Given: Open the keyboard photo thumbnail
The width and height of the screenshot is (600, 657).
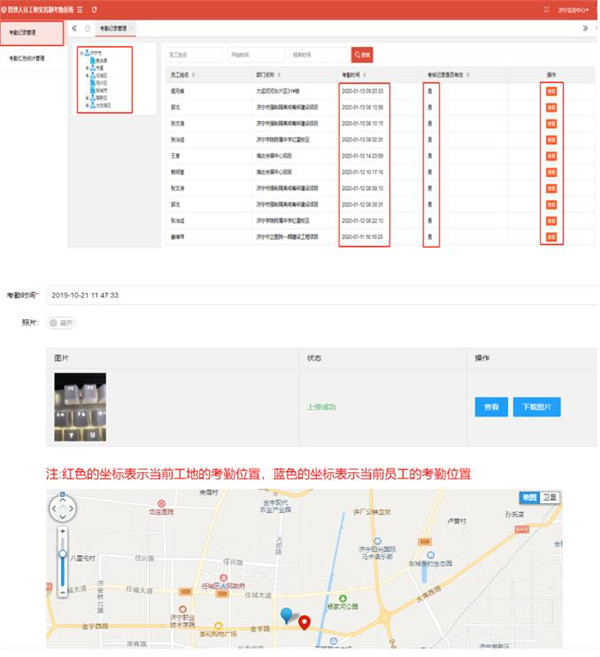Looking at the screenshot, I should coord(80,407).
